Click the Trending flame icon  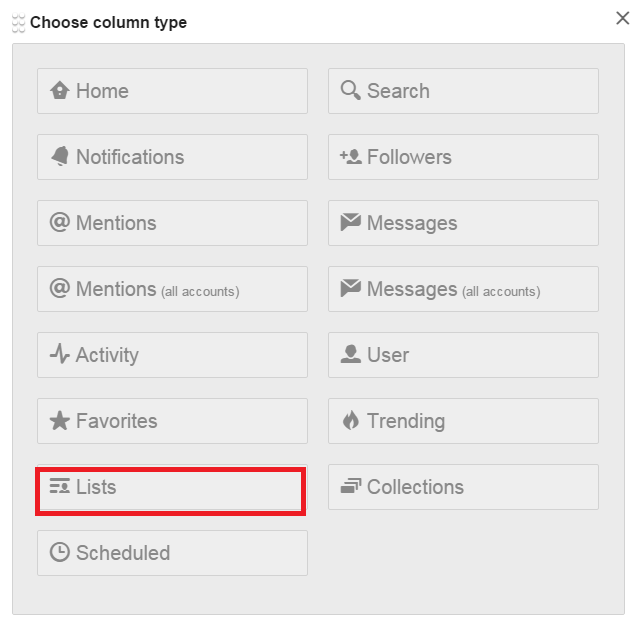coord(350,421)
